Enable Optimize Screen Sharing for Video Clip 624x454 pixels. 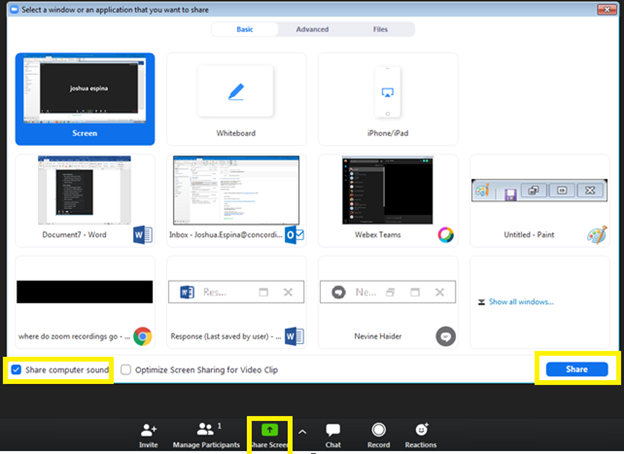click(x=126, y=369)
